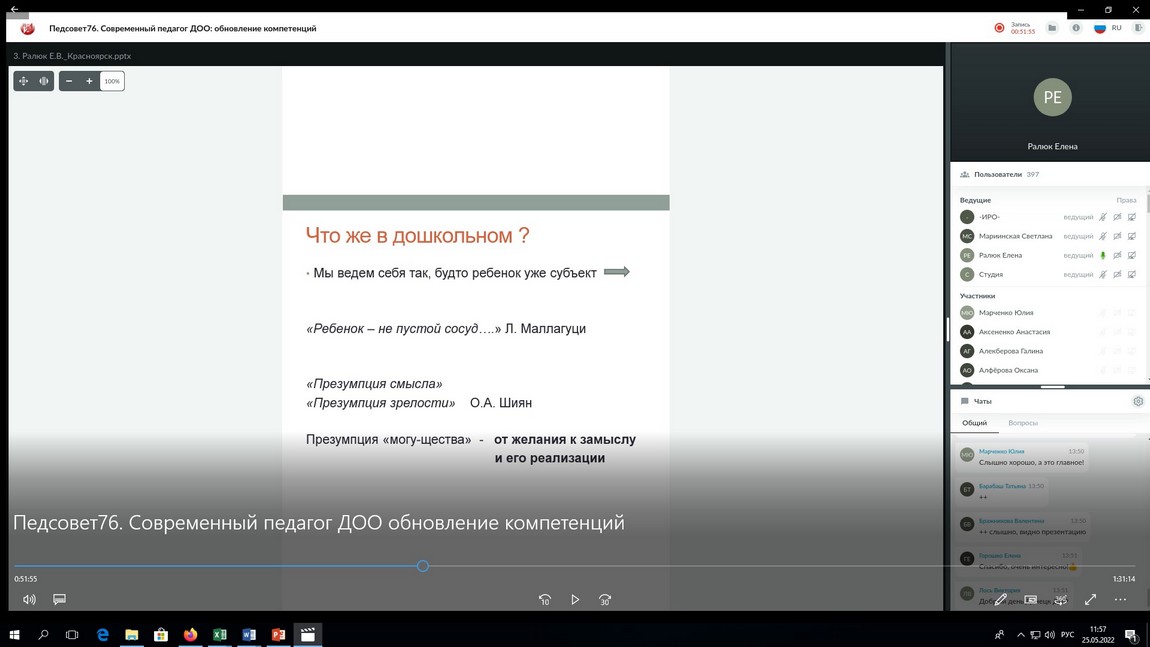
Task: Mute Ралюк Елена's active green microphone
Action: click(x=1102, y=255)
